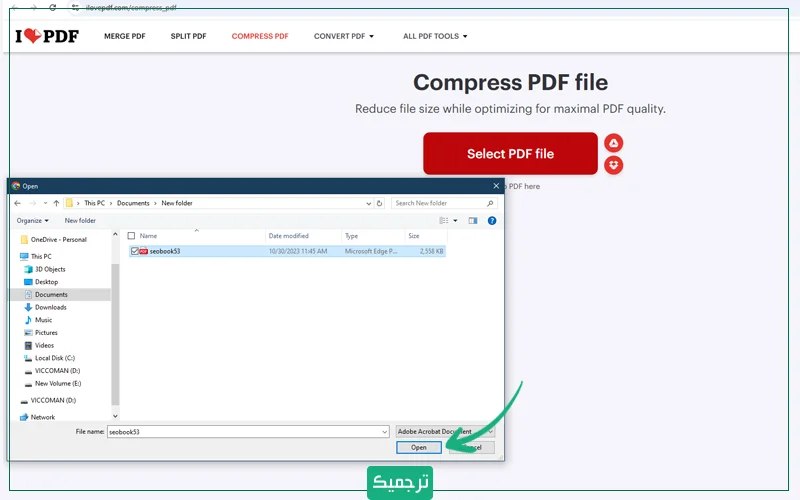Click search magnifier in Open dialog

point(490,203)
